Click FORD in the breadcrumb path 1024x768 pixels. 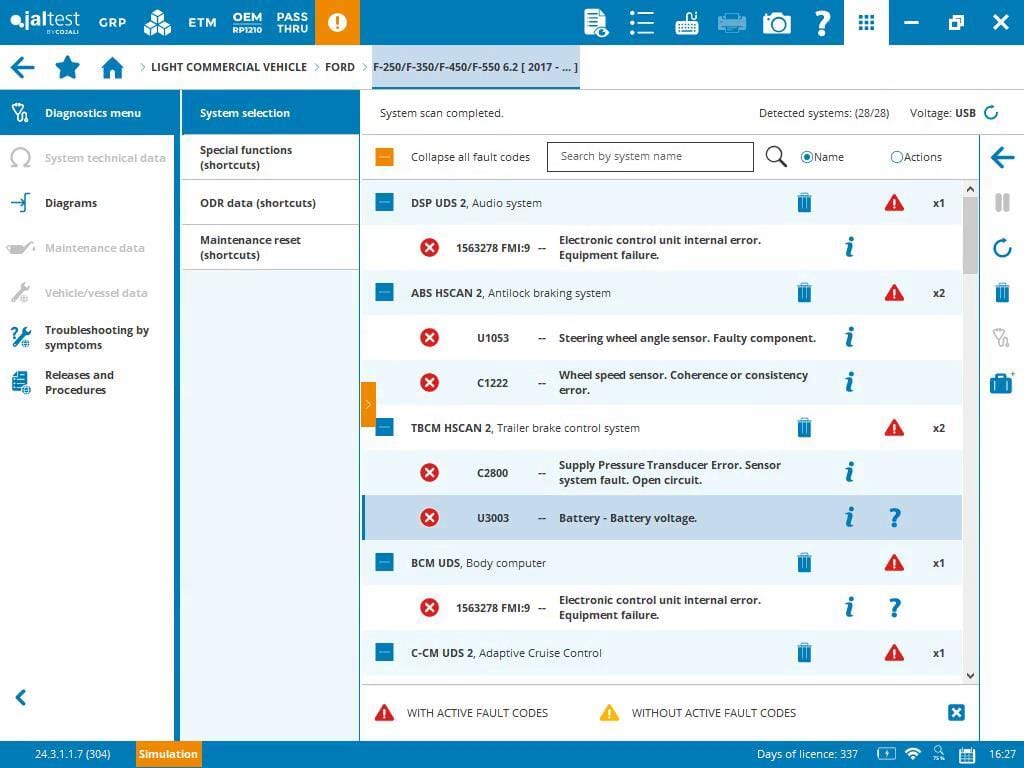340,67
